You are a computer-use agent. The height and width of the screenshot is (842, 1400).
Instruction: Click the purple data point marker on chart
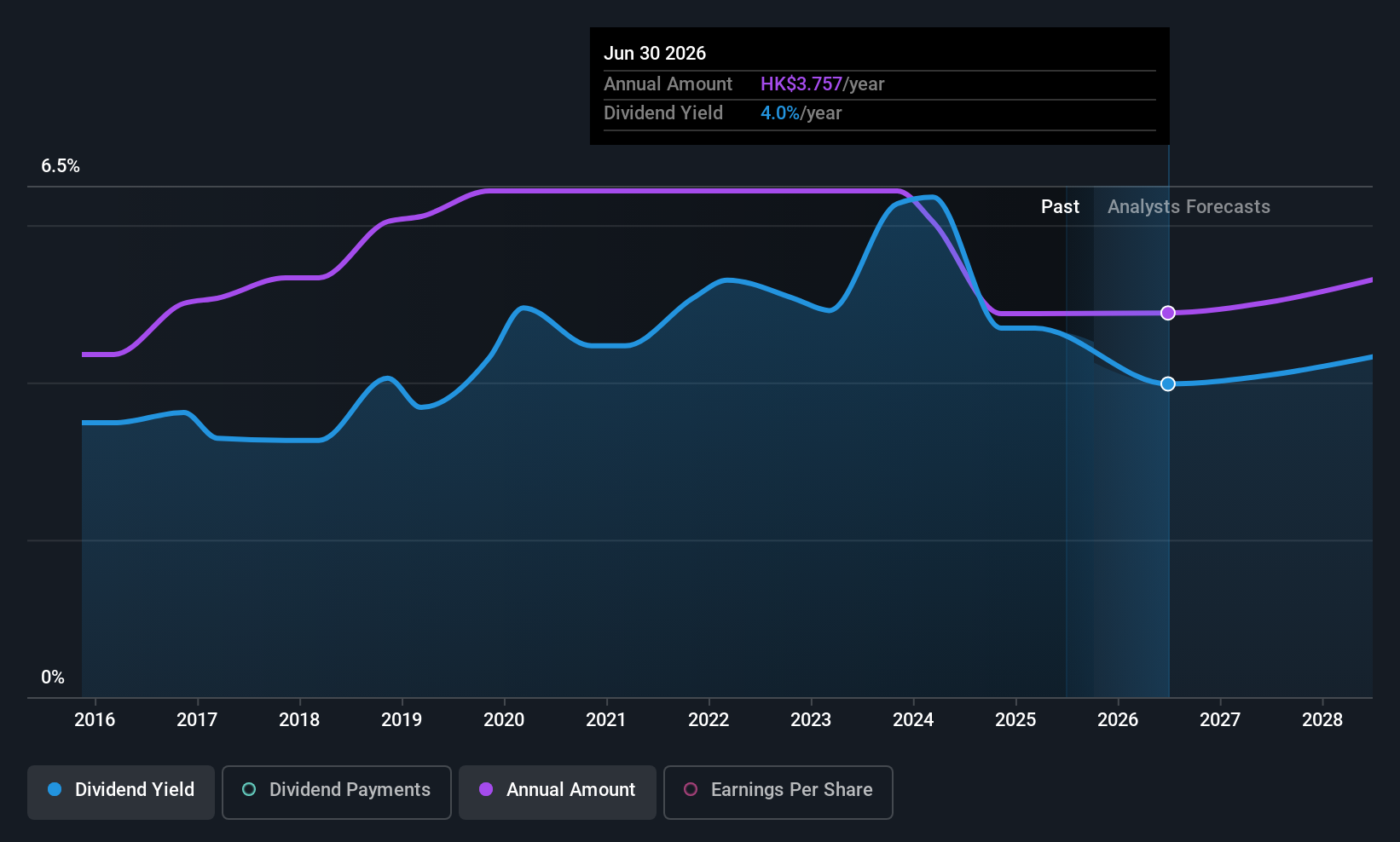click(x=1168, y=313)
